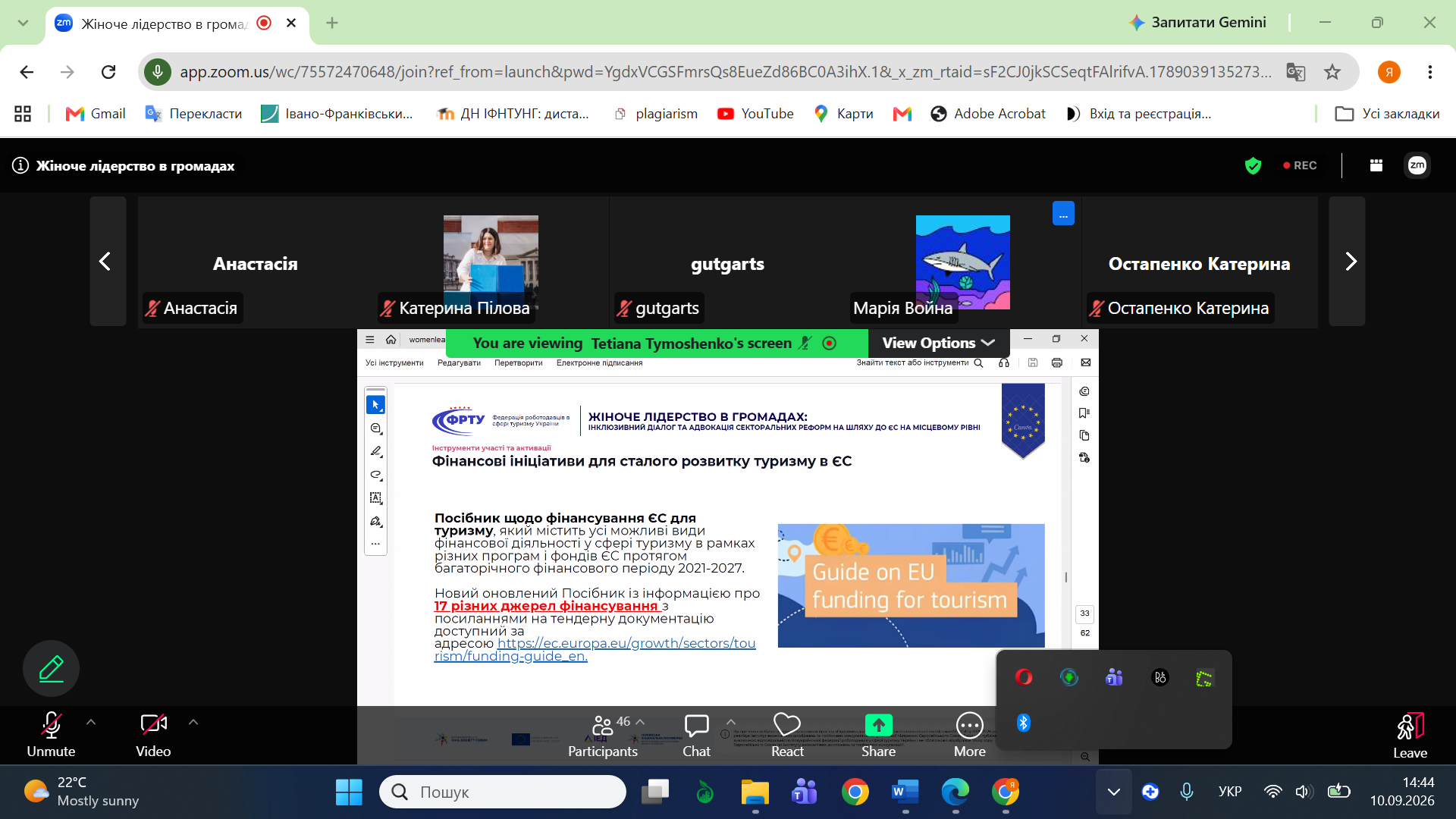The image size is (1456, 819).
Task: Click the green encryption shield icon
Action: 1253,165
